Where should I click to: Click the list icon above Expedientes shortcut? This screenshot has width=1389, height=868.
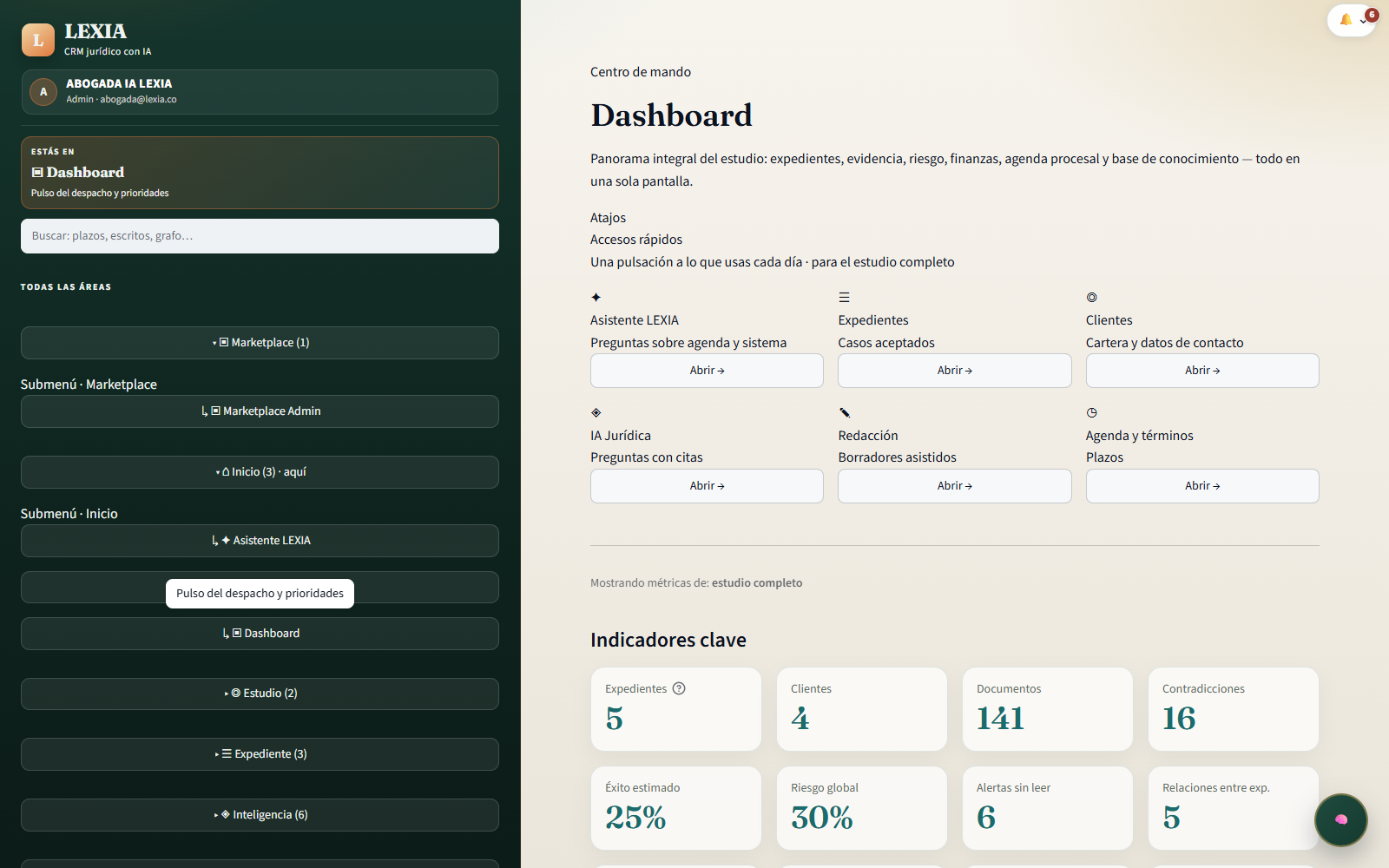844,297
